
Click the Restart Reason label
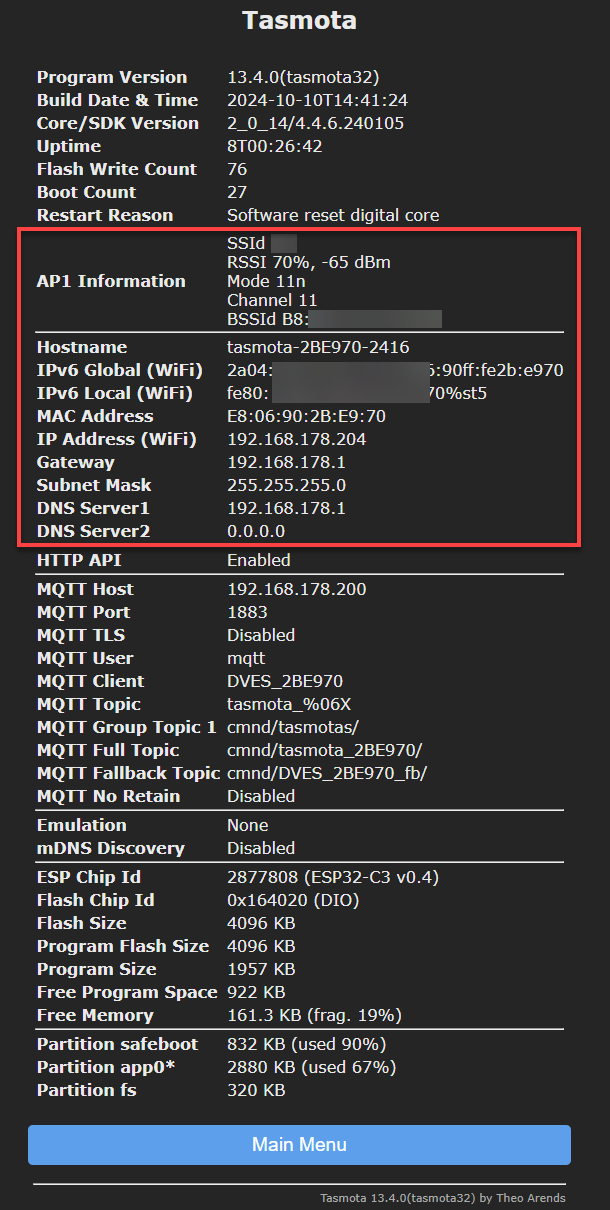105,215
